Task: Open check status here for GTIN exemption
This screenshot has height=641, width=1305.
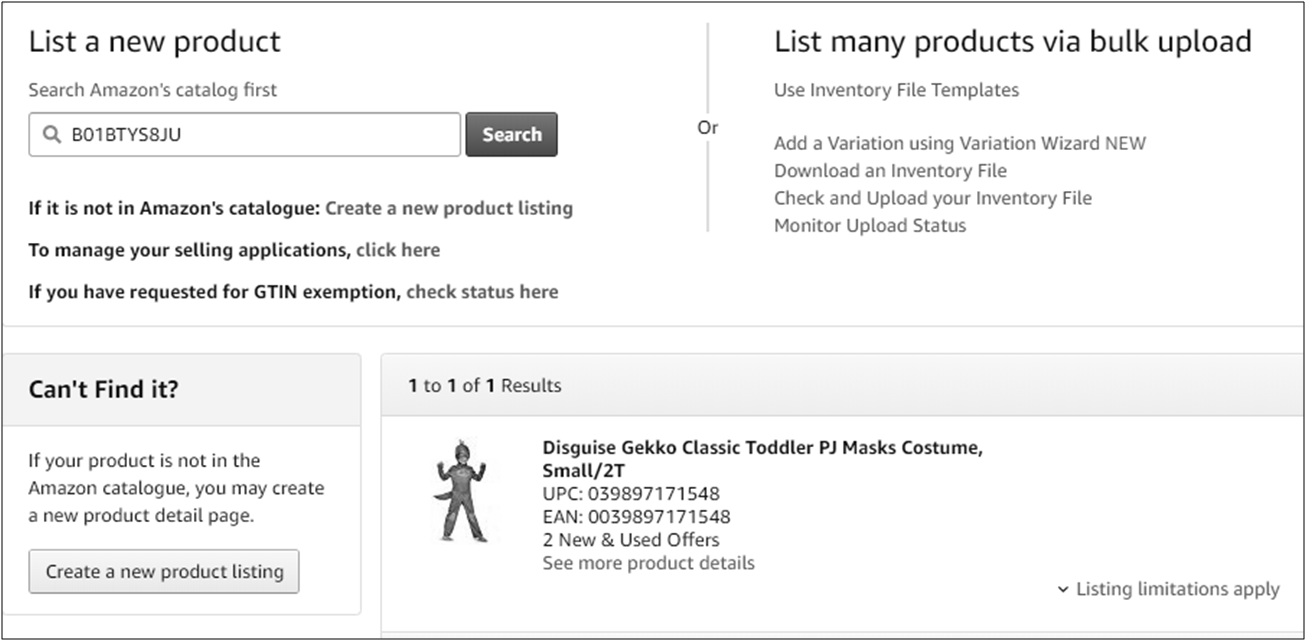Action: point(482,292)
